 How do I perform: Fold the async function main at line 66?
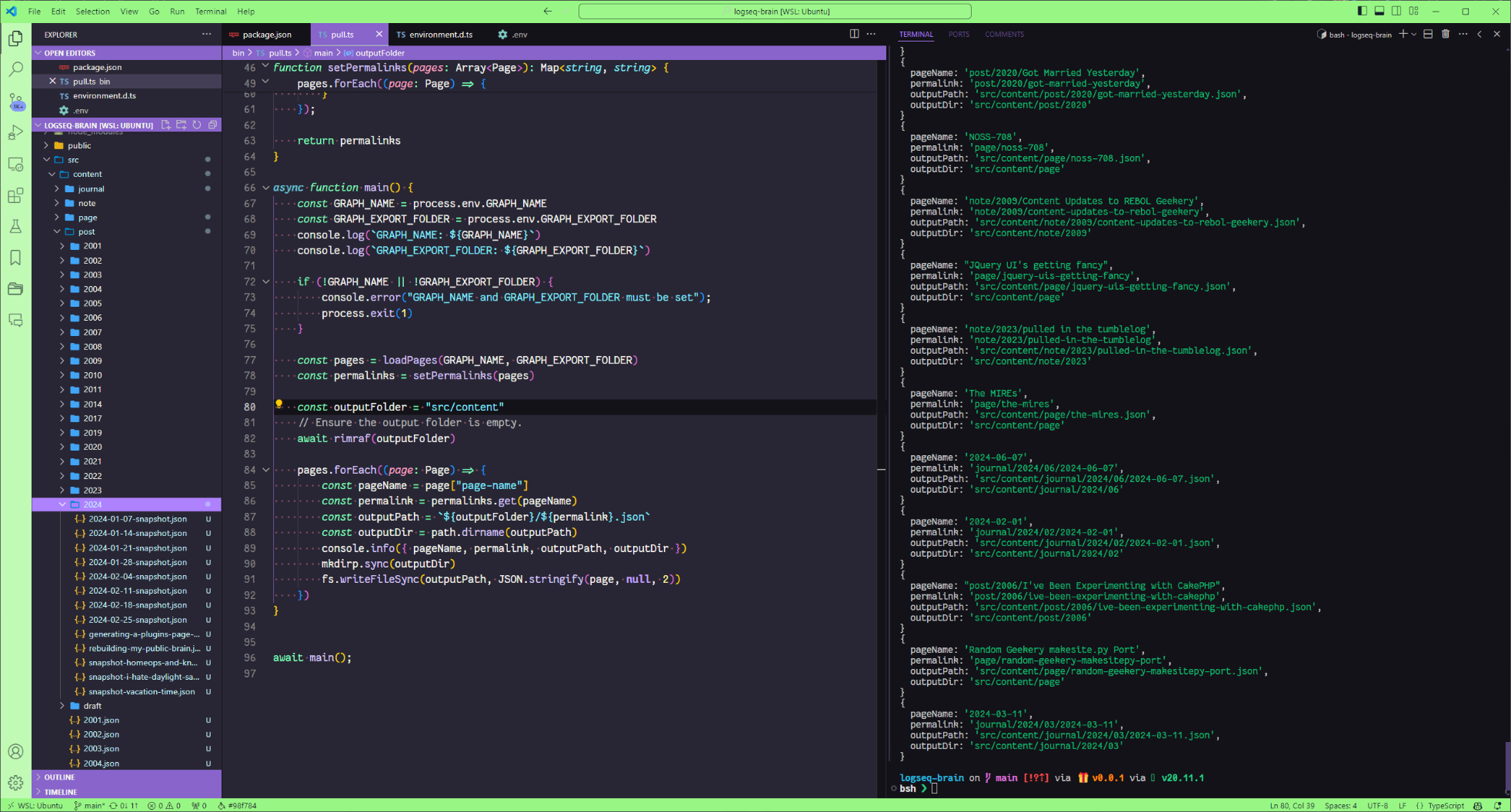(265, 188)
